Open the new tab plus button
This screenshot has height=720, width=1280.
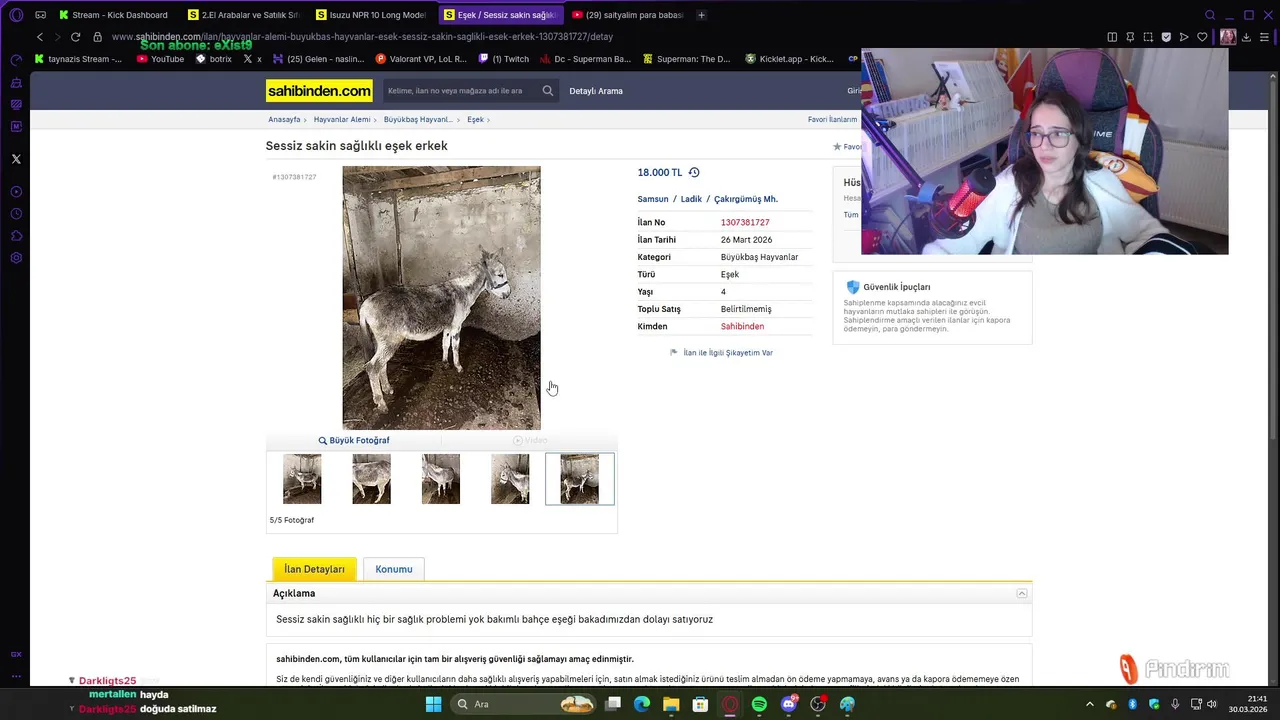point(701,15)
